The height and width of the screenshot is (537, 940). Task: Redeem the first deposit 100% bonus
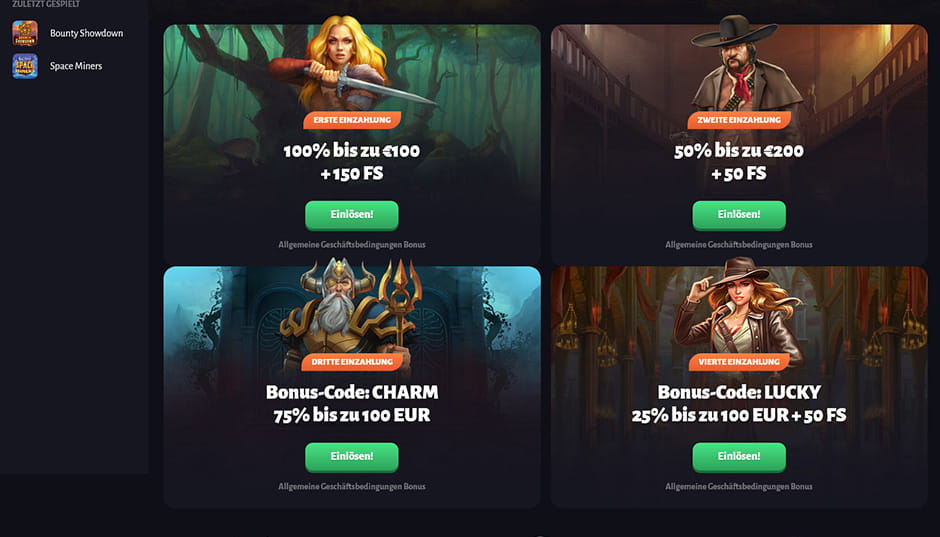352,215
